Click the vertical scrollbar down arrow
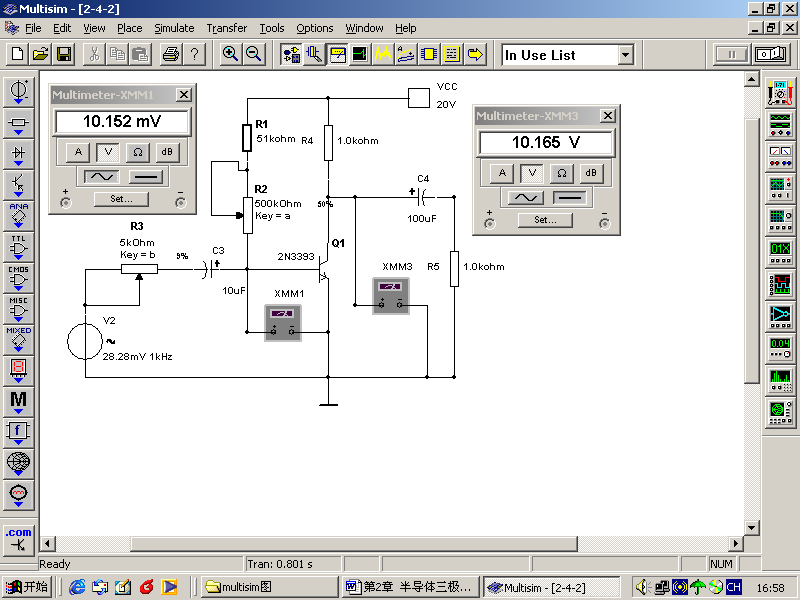The width and height of the screenshot is (800, 600). pyautogui.click(x=752, y=528)
